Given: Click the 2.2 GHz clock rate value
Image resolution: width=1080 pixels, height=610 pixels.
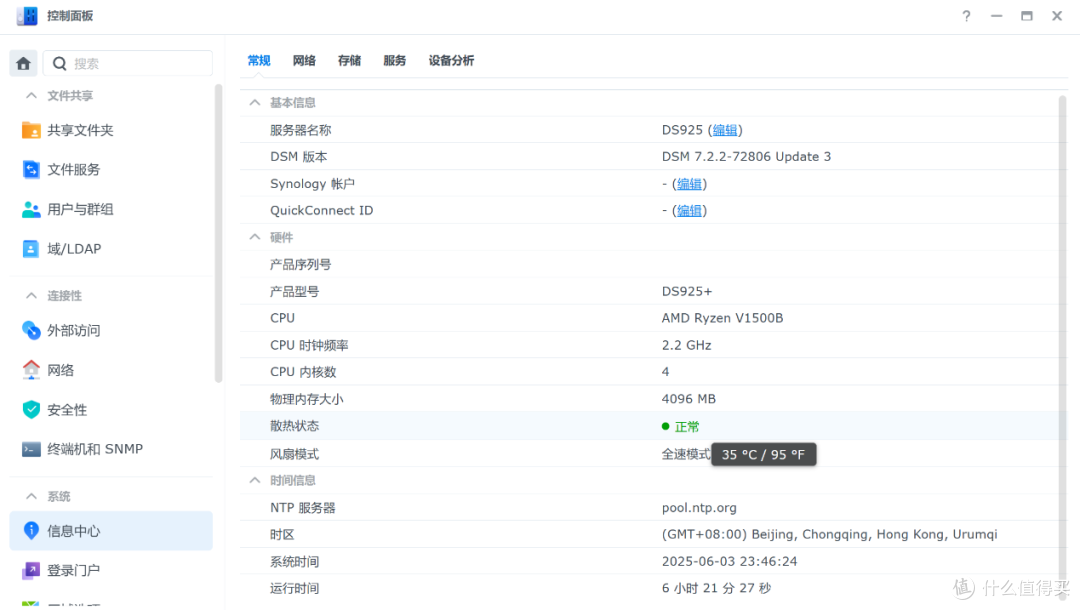Looking at the screenshot, I should 686,345.
